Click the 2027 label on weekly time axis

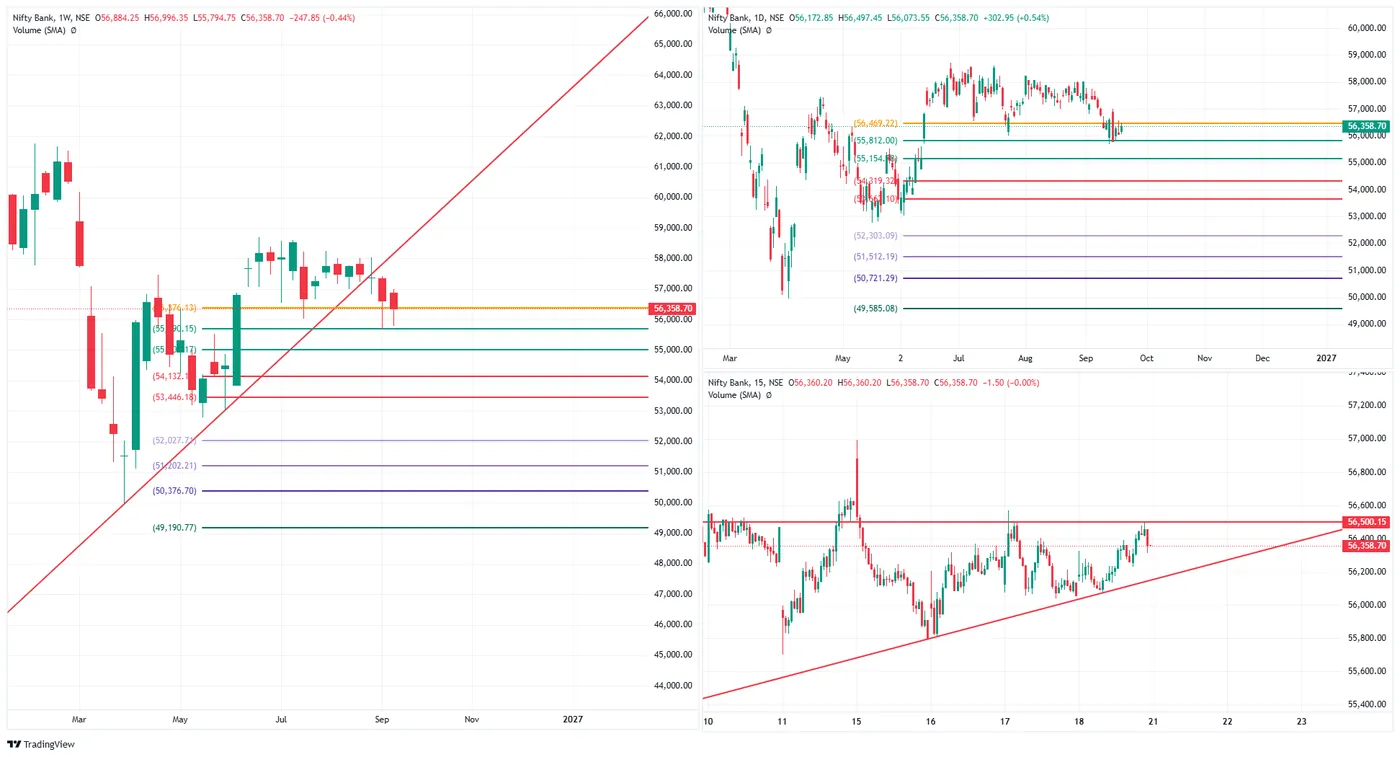point(572,719)
